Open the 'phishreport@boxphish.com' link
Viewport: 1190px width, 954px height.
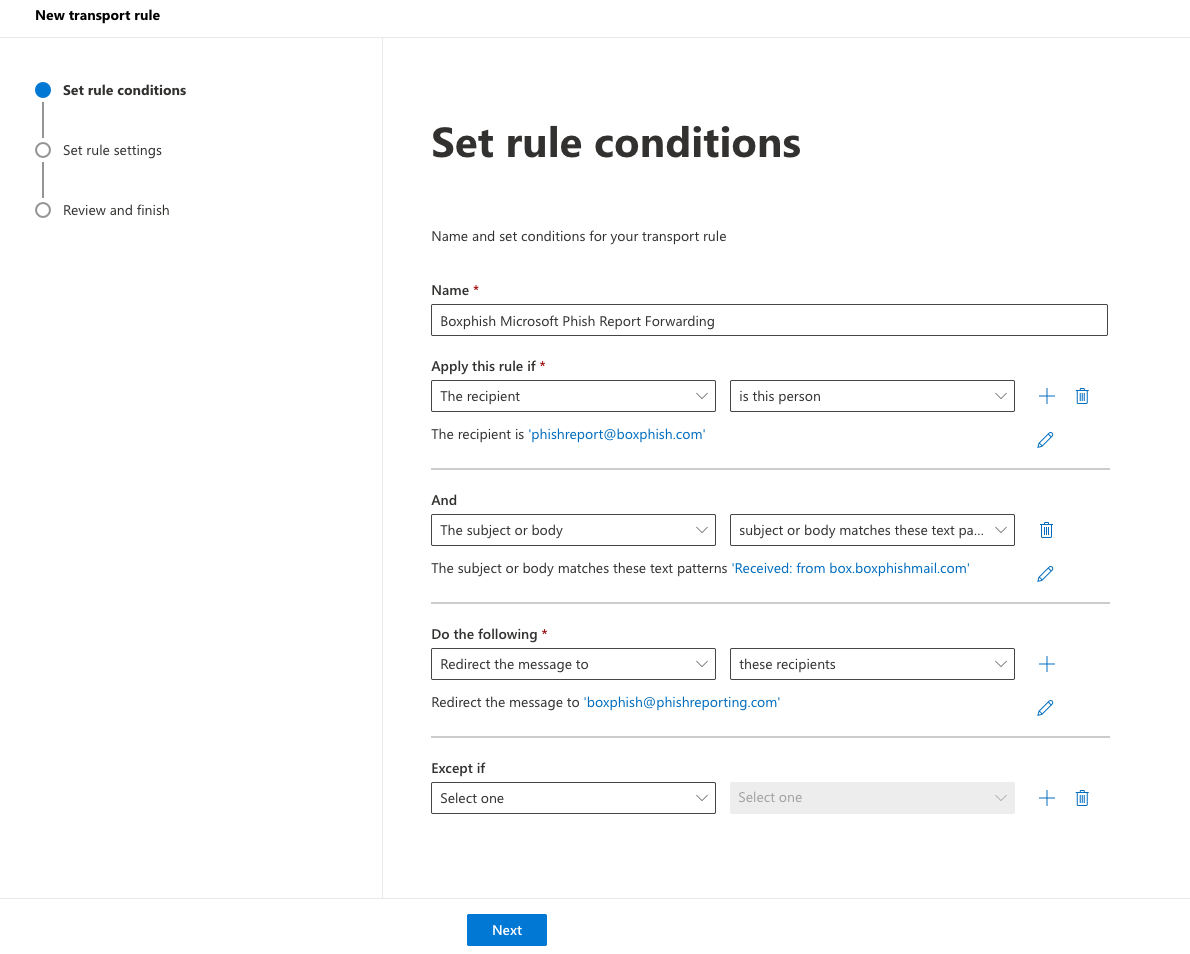616,434
